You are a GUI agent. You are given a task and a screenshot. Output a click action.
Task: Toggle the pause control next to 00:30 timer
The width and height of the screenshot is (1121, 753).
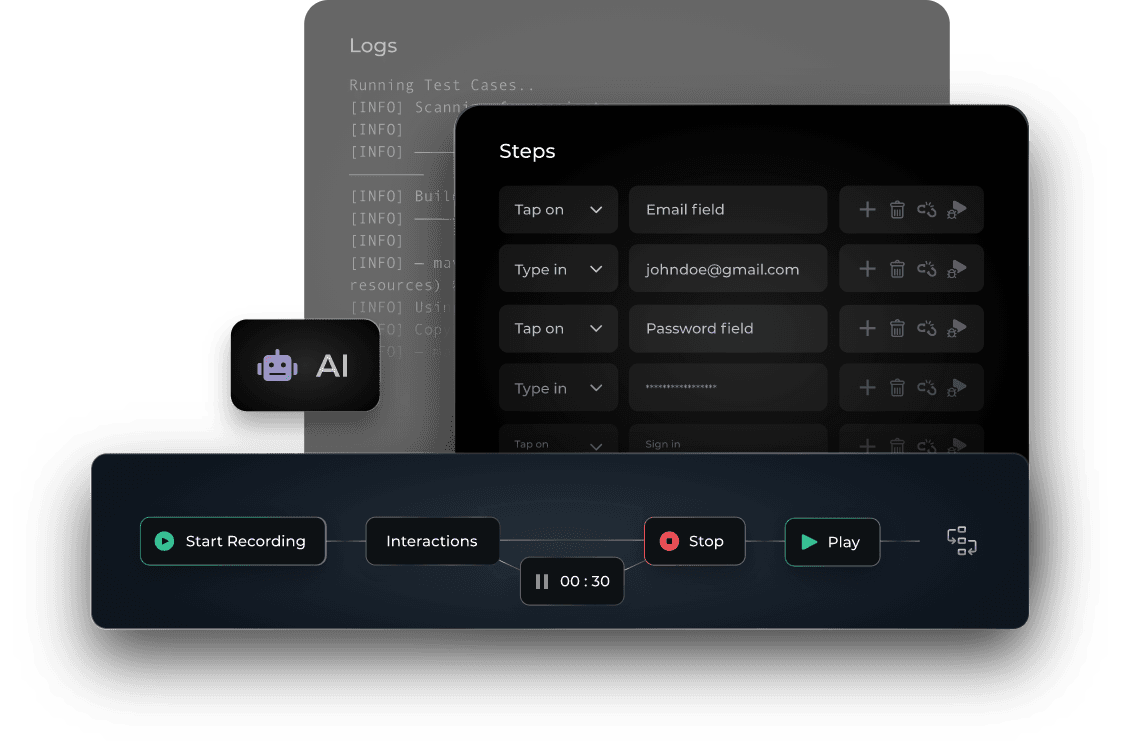[541, 581]
